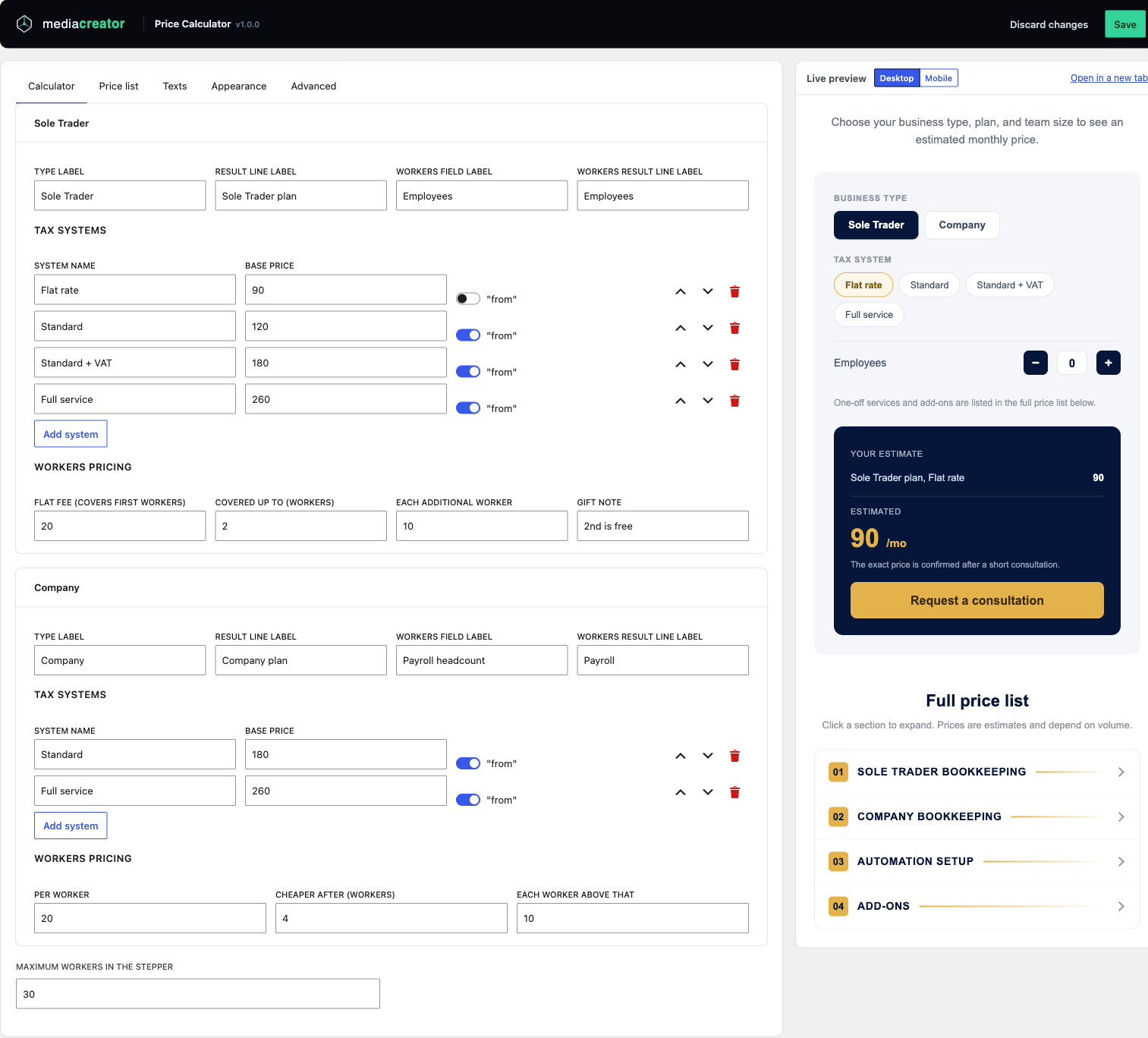Move Company Standard 180 system up
Screen dimensions: 1148x1038
click(681, 756)
